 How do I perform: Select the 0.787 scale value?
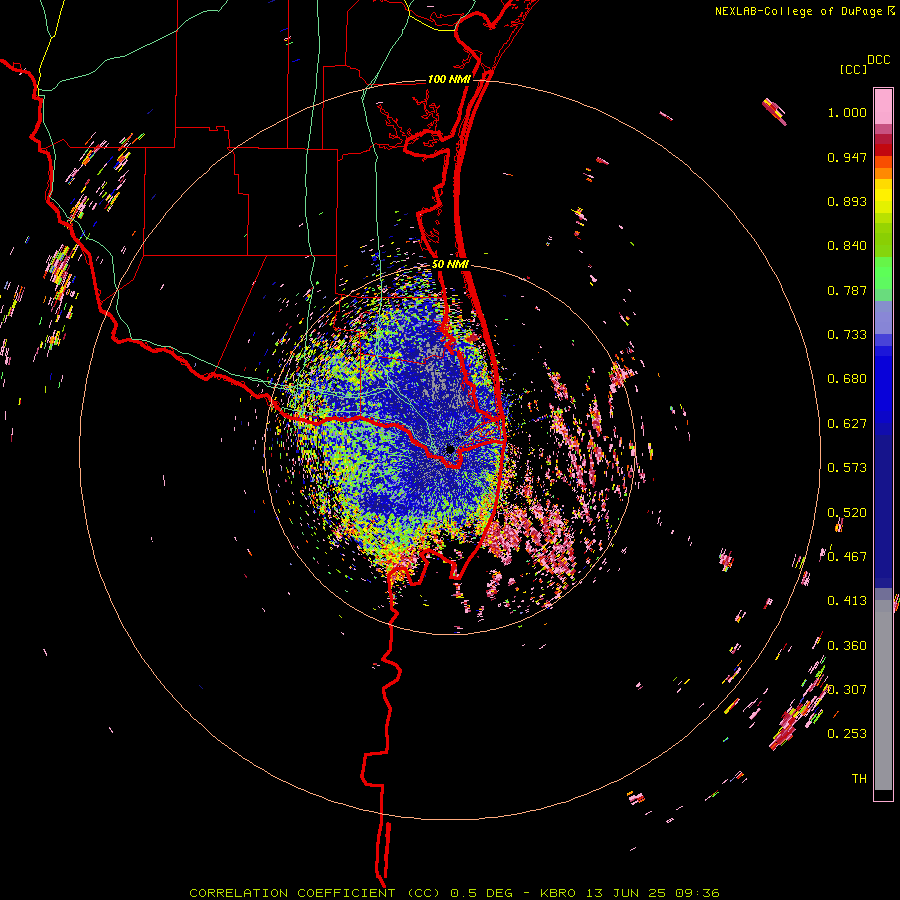[x=847, y=290]
